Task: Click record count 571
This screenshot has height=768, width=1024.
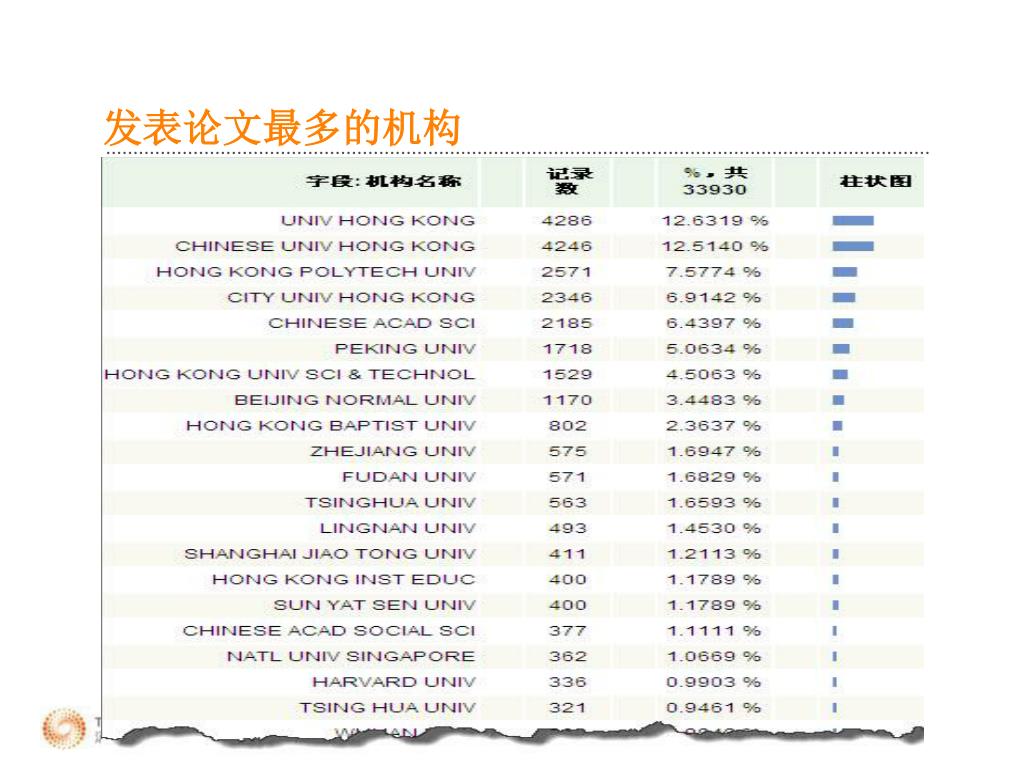Action: tap(568, 477)
